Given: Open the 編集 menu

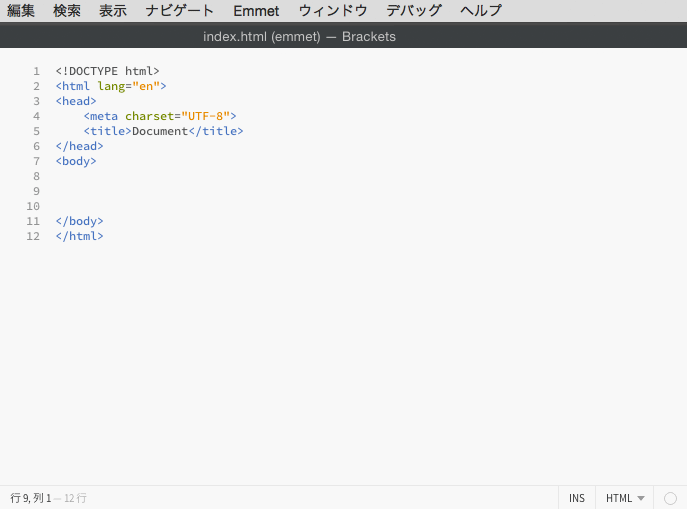Looking at the screenshot, I should point(21,11).
